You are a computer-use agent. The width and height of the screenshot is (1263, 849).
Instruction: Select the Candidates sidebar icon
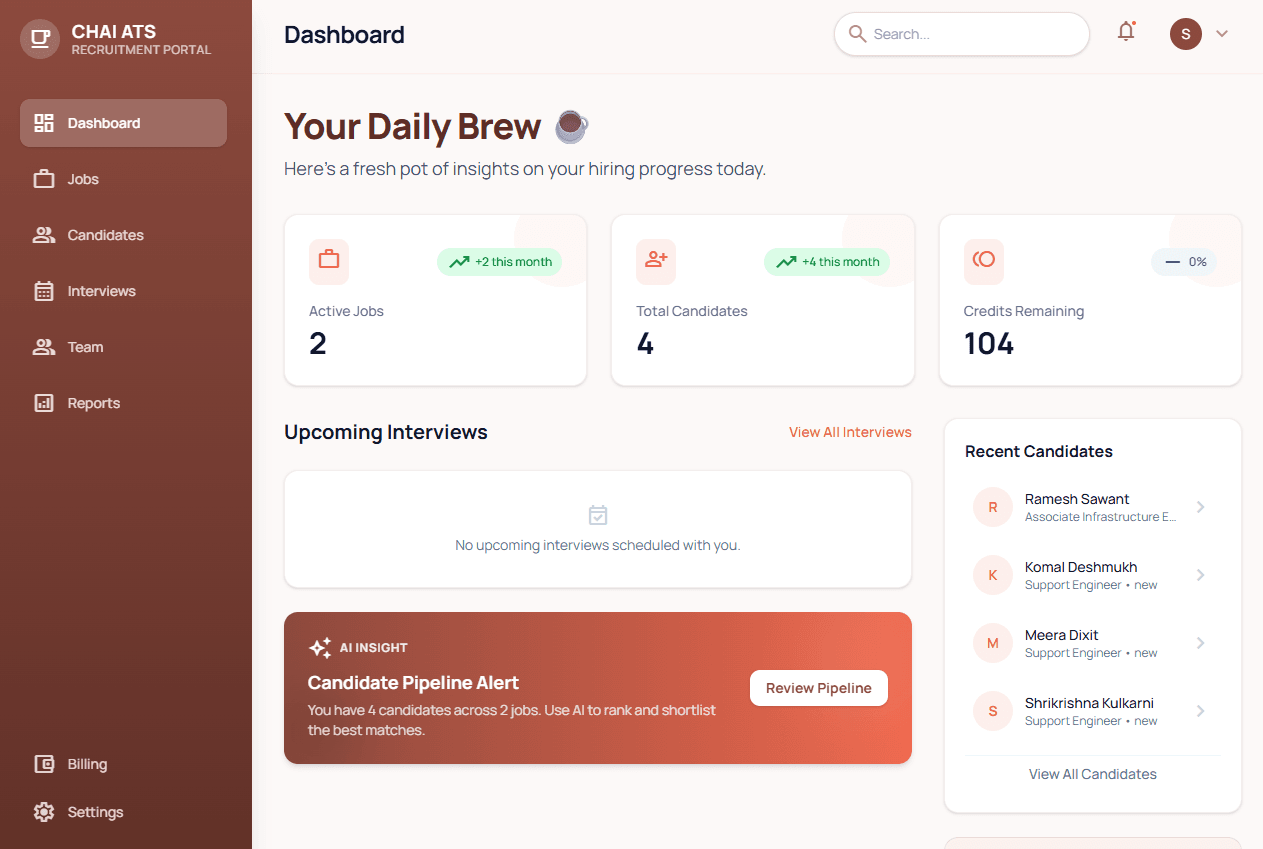click(44, 235)
